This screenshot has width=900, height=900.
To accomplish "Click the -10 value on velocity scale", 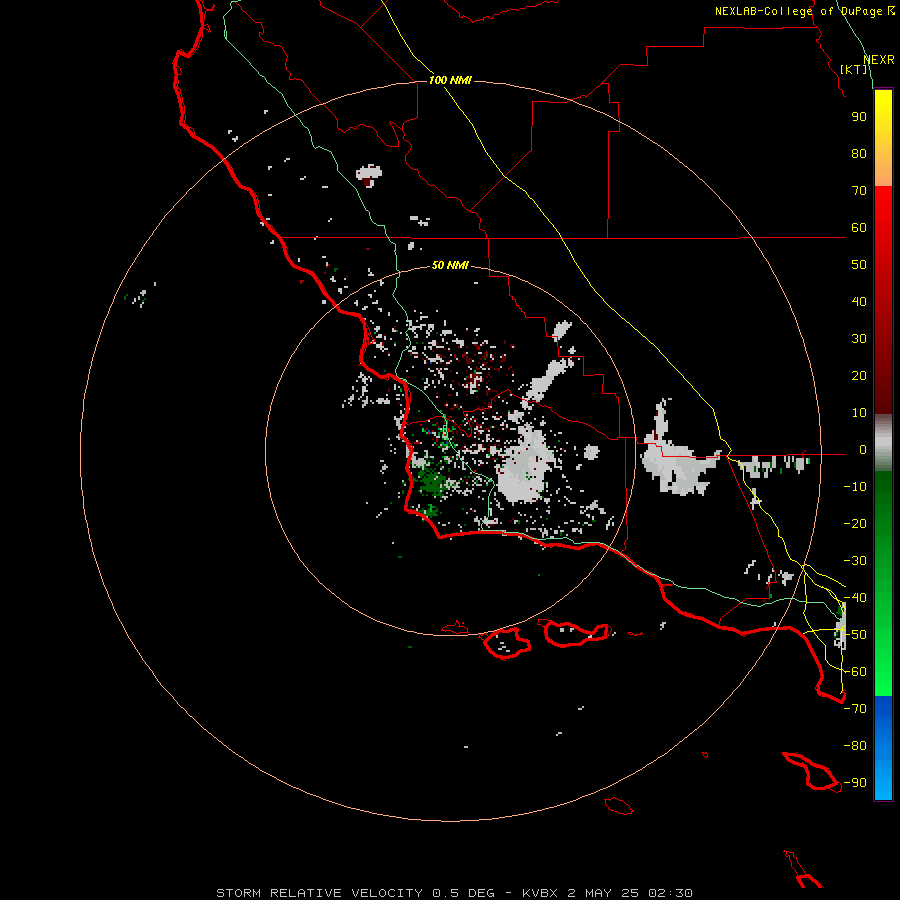I will click(x=855, y=487).
